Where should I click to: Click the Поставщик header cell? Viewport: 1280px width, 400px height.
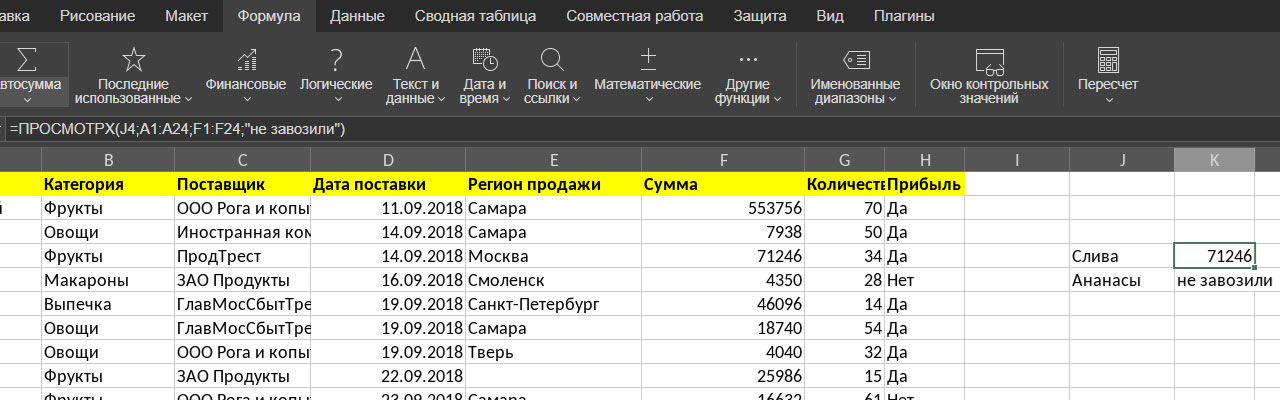coord(242,184)
